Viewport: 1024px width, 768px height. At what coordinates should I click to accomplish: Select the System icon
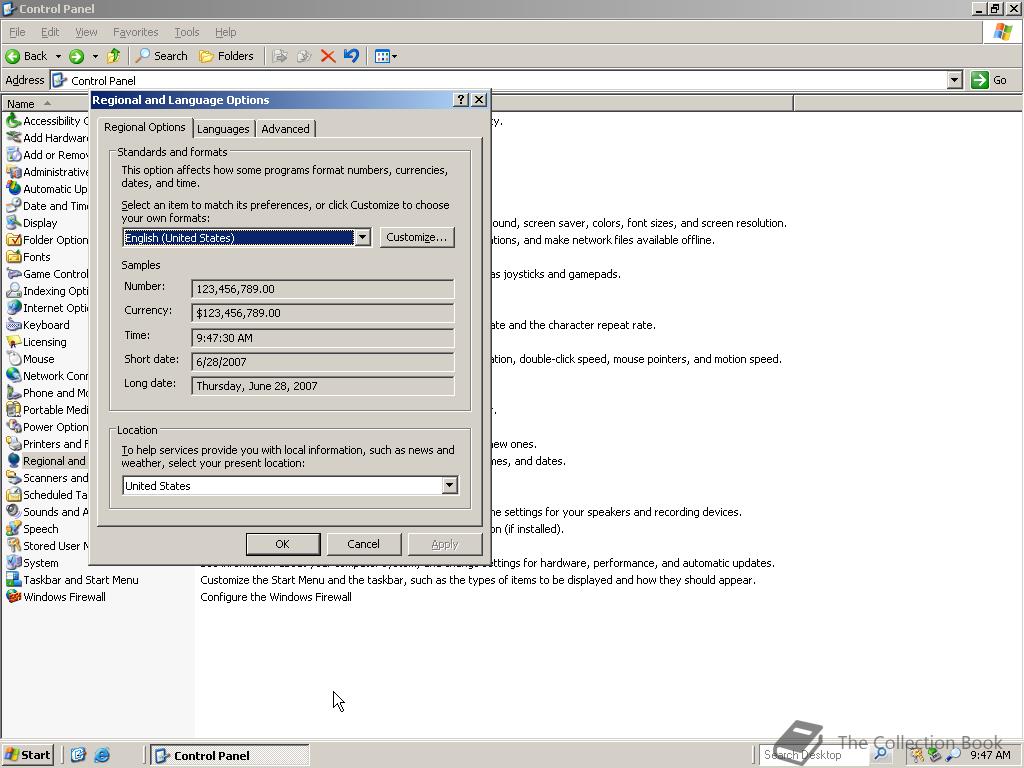[x=14, y=562]
